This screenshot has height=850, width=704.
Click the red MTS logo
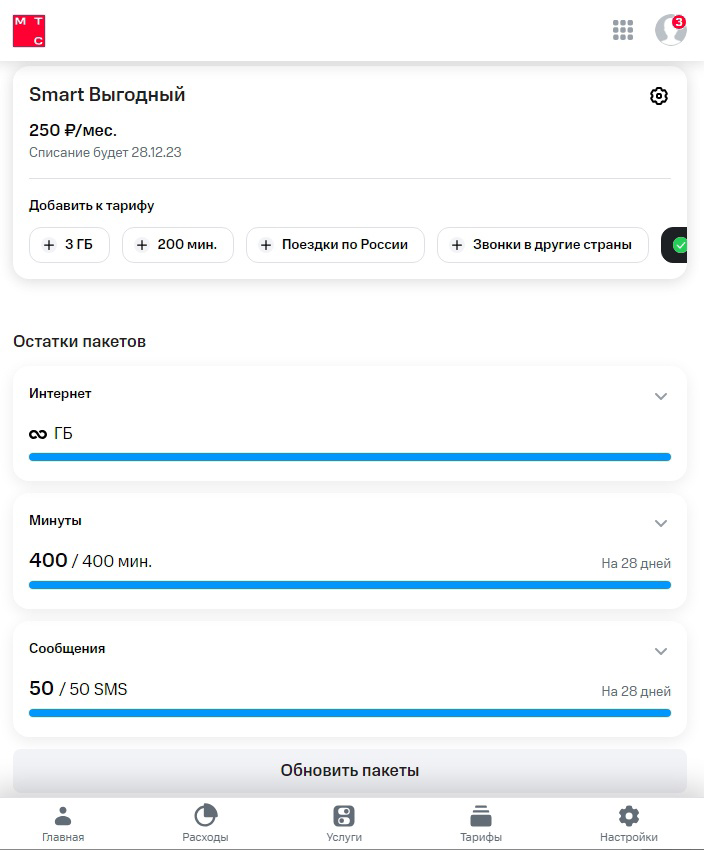29,31
